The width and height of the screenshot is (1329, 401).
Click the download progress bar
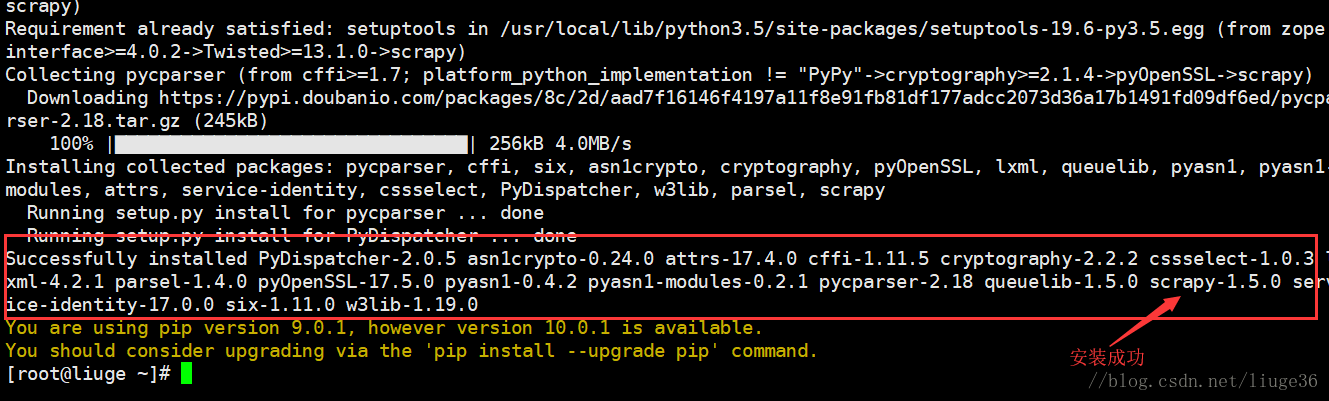293,144
